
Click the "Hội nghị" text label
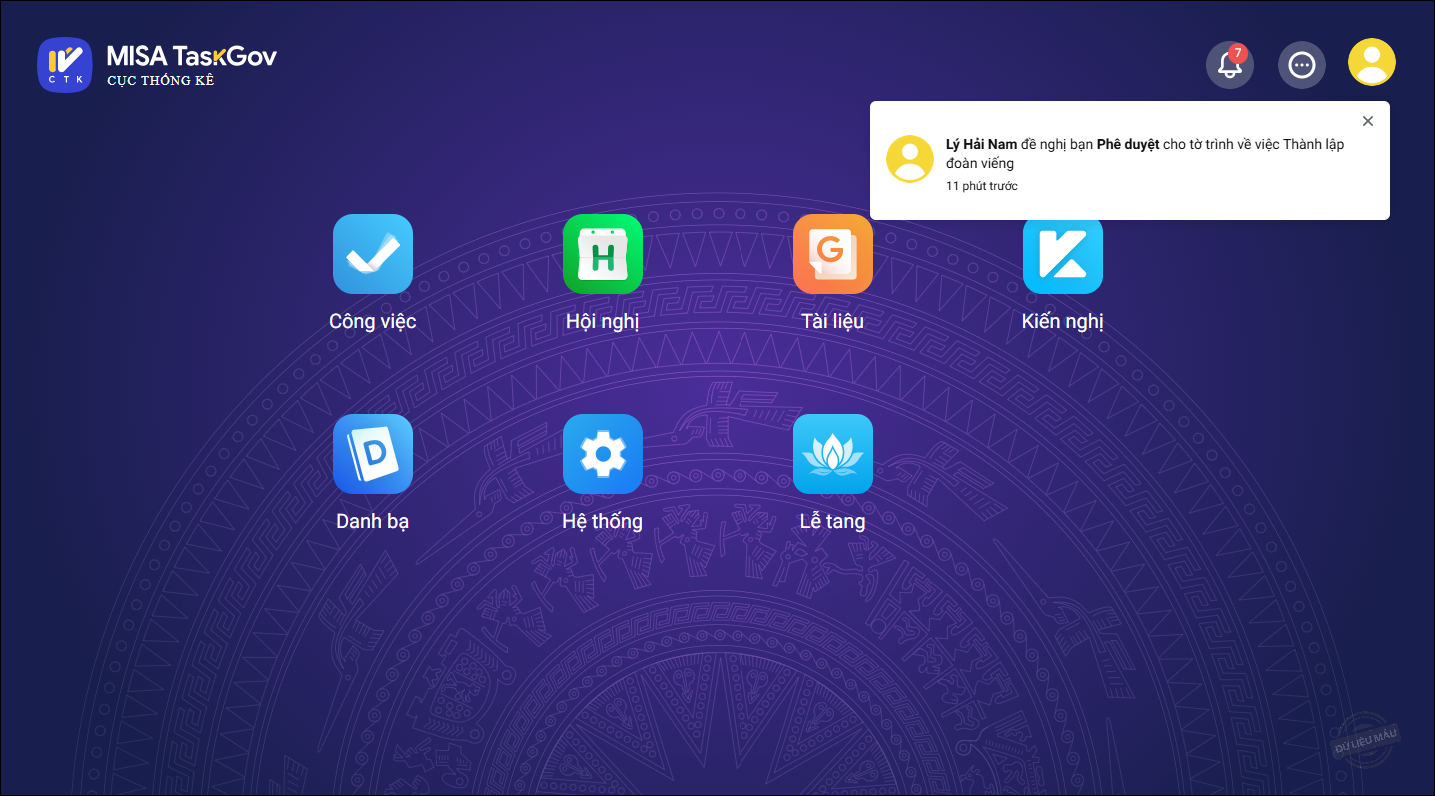(602, 321)
